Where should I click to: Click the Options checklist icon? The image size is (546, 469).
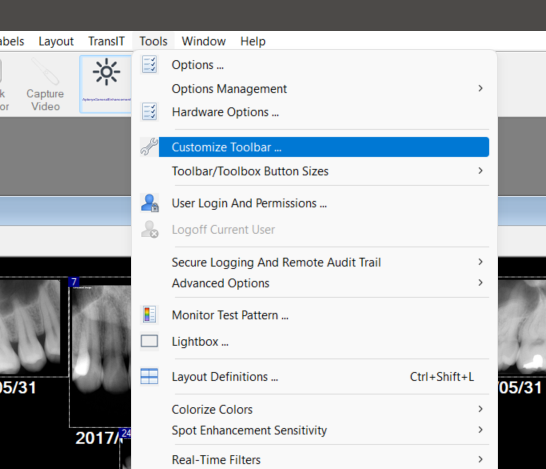click(149, 65)
